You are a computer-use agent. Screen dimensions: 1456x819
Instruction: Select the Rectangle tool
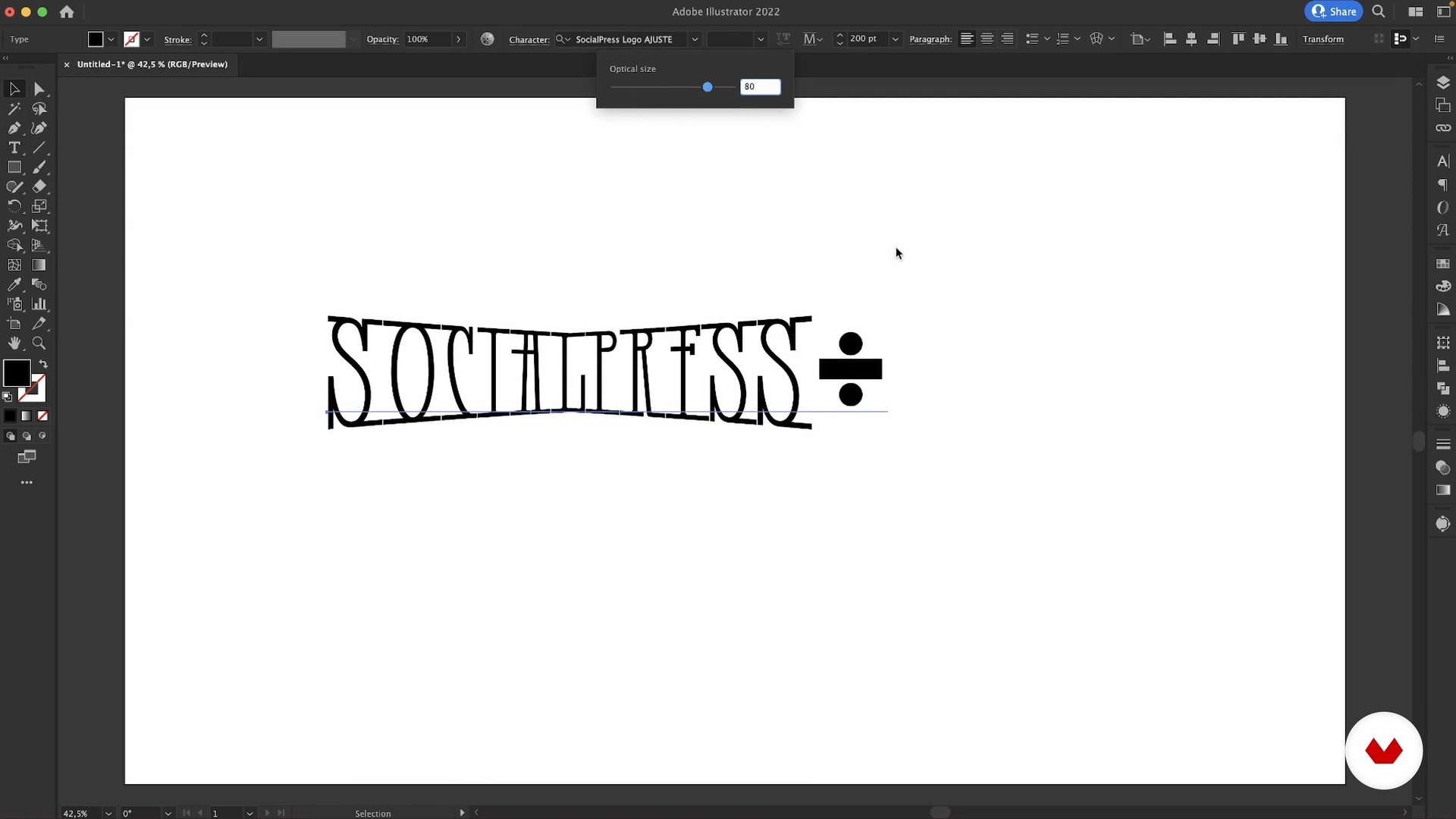coord(14,168)
